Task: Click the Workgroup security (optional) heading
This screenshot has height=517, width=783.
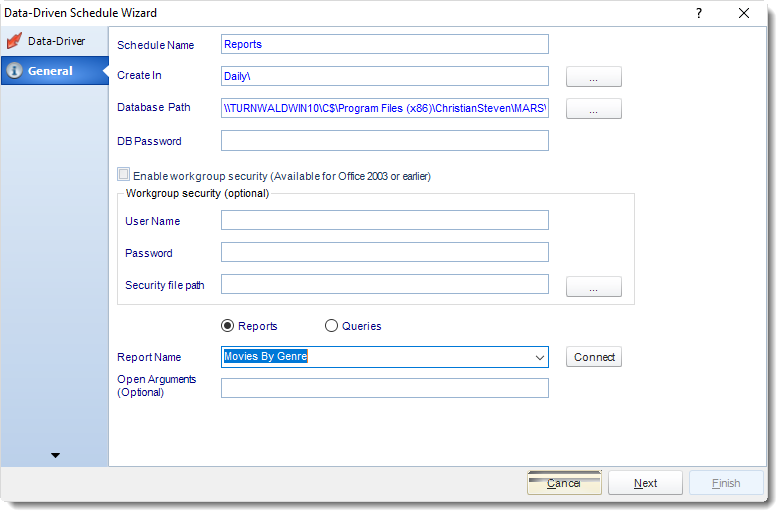Action: pyautogui.click(x=197, y=193)
